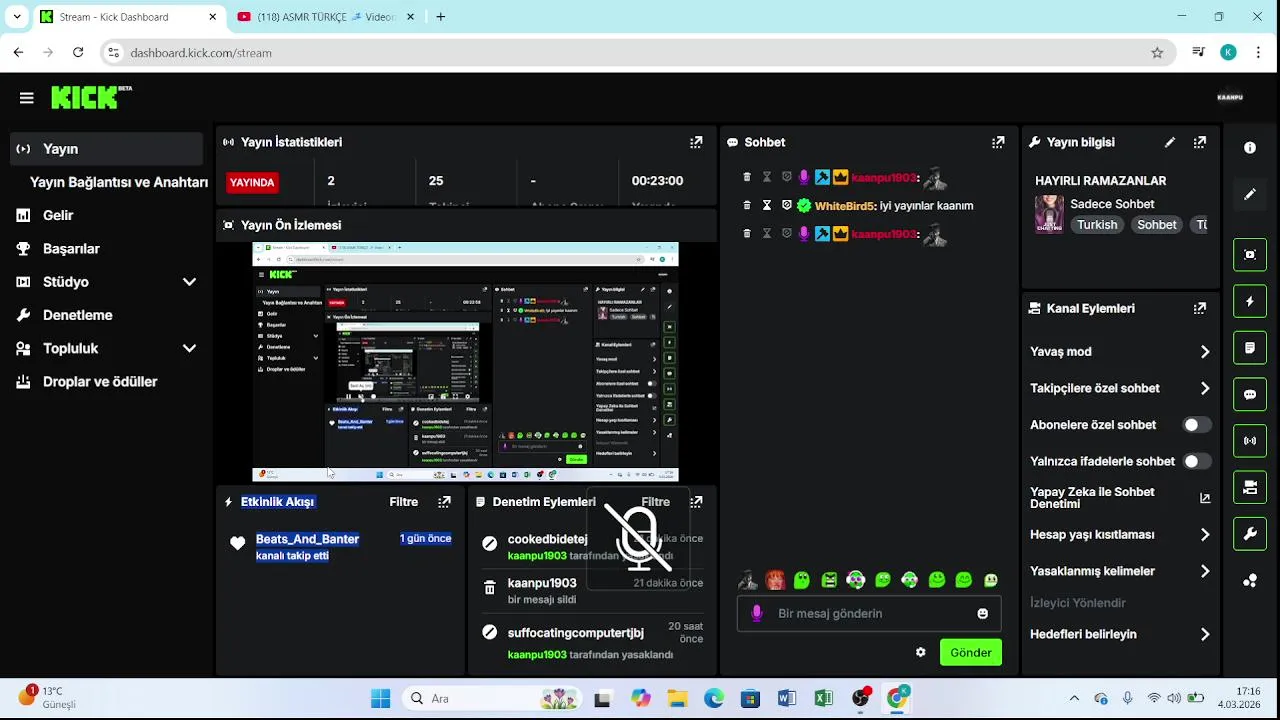The height and width of the screenshot is (720, 1280).
Task: Click the Bir mesaj gönderin input field
Action: pyautogui.click(x=869, y=613)
